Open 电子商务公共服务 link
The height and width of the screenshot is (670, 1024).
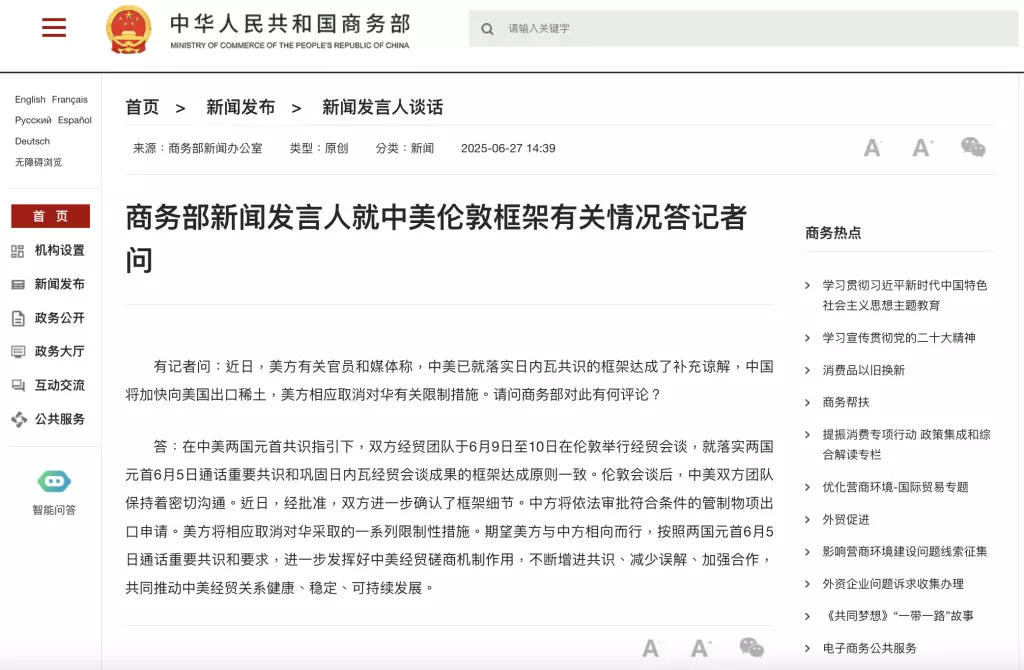pos(869,648)
